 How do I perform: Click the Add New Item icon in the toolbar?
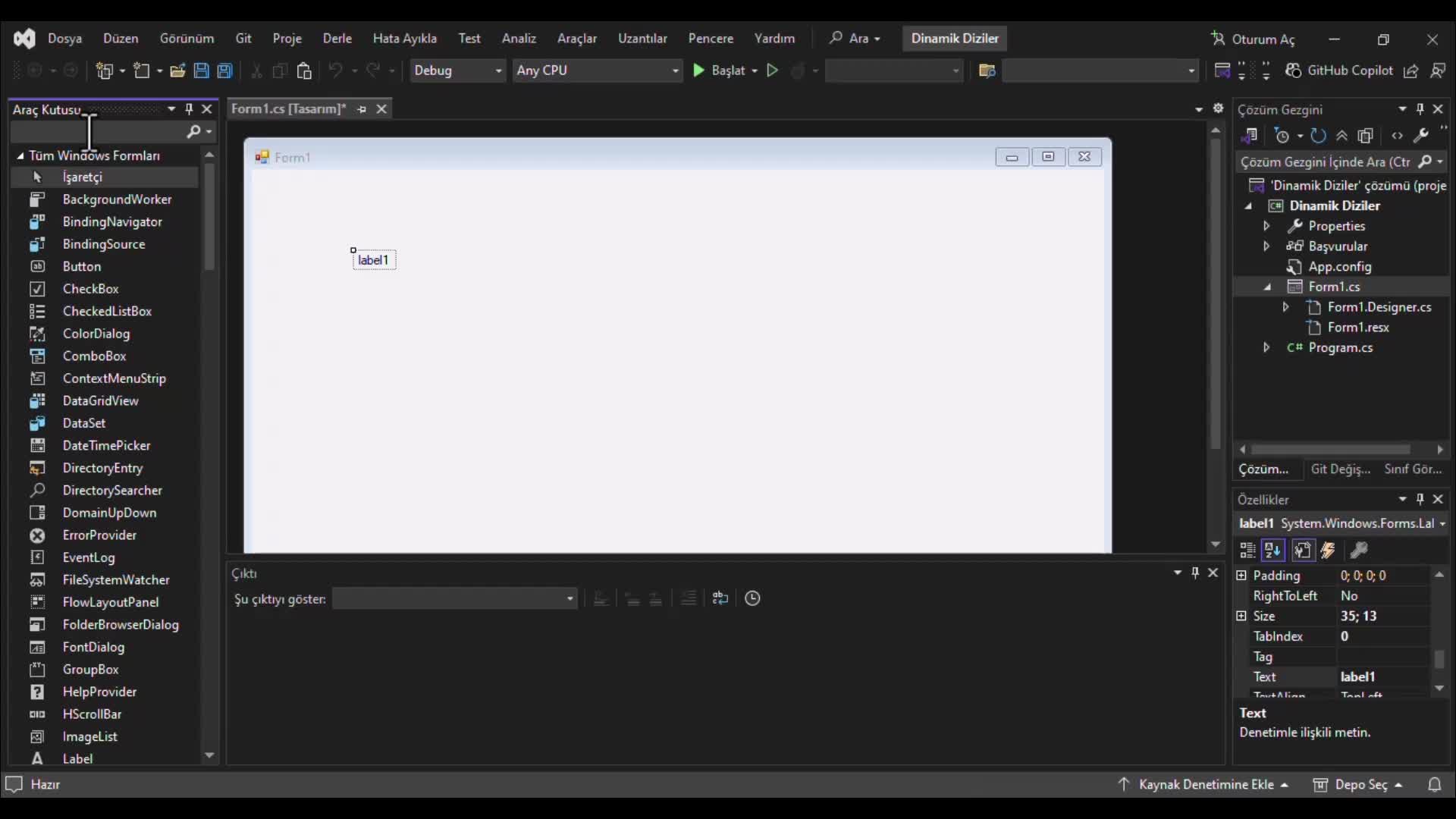pos(142,71)
